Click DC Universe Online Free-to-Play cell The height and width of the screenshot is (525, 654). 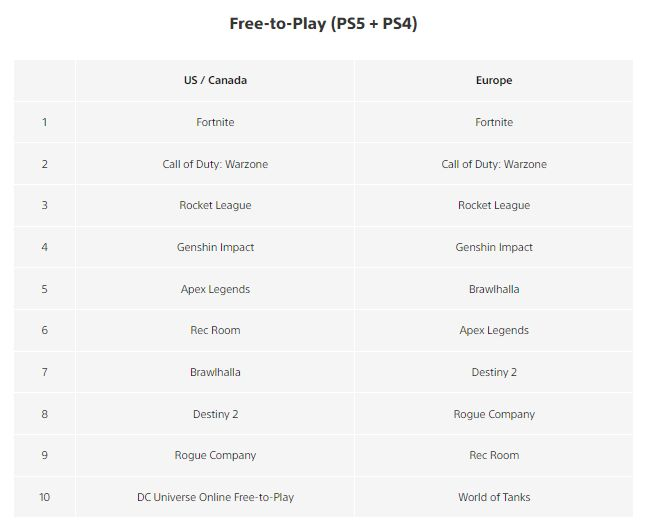[215, 497]
